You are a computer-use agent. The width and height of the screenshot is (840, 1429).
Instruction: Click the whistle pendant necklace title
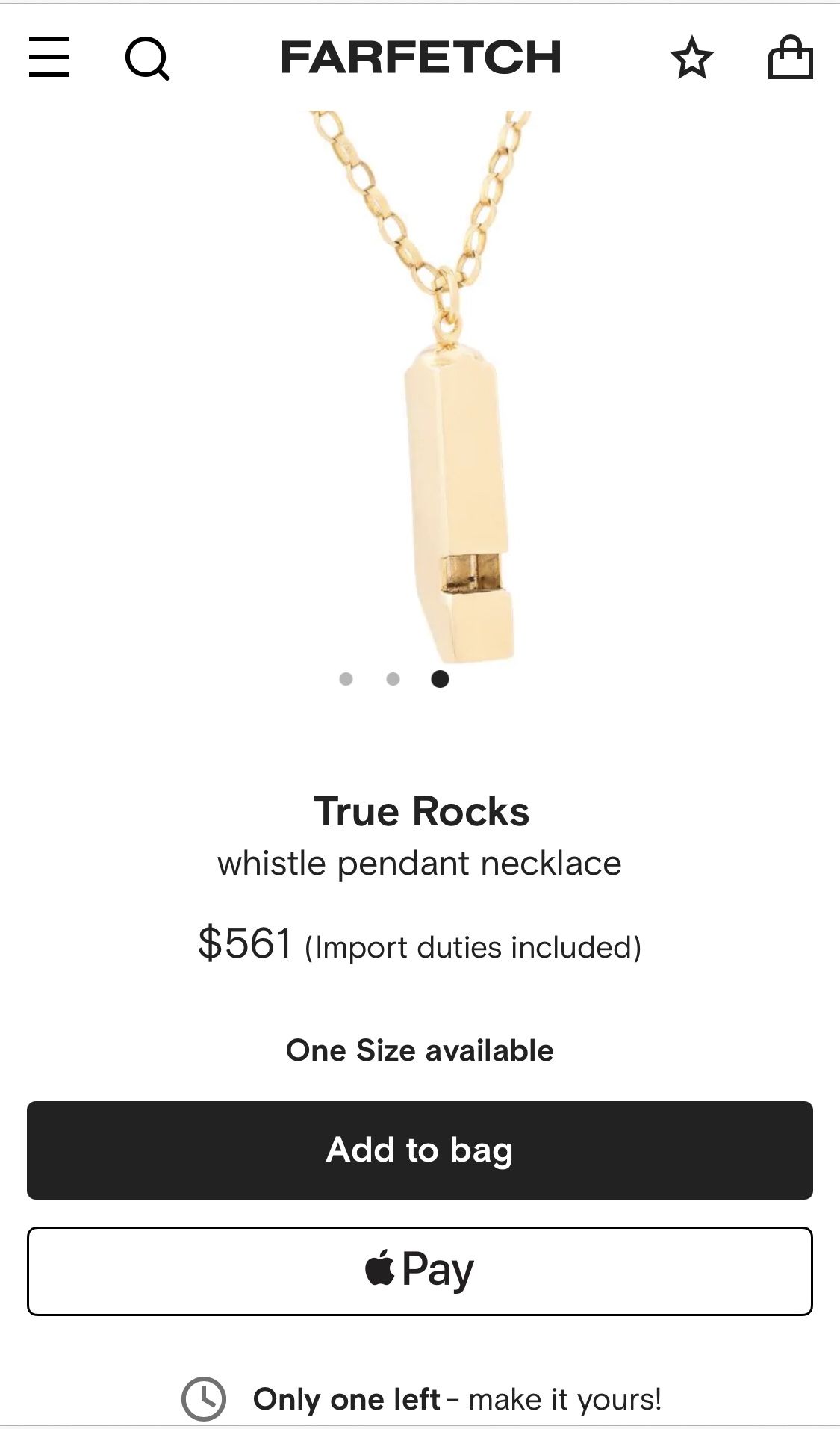pyautogui.click(x=420, y=864)
